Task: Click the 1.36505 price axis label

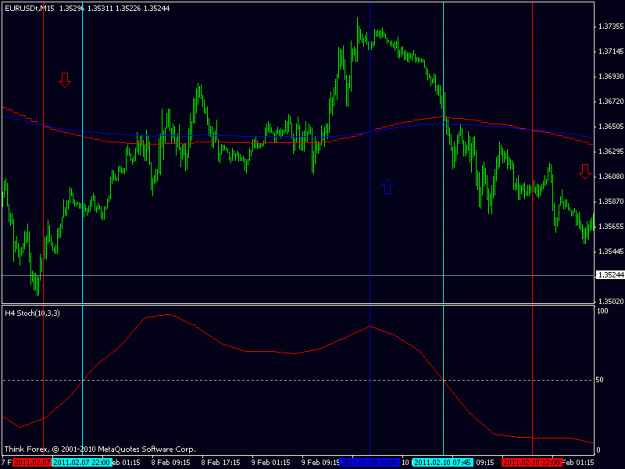Action: pos(610,126)
